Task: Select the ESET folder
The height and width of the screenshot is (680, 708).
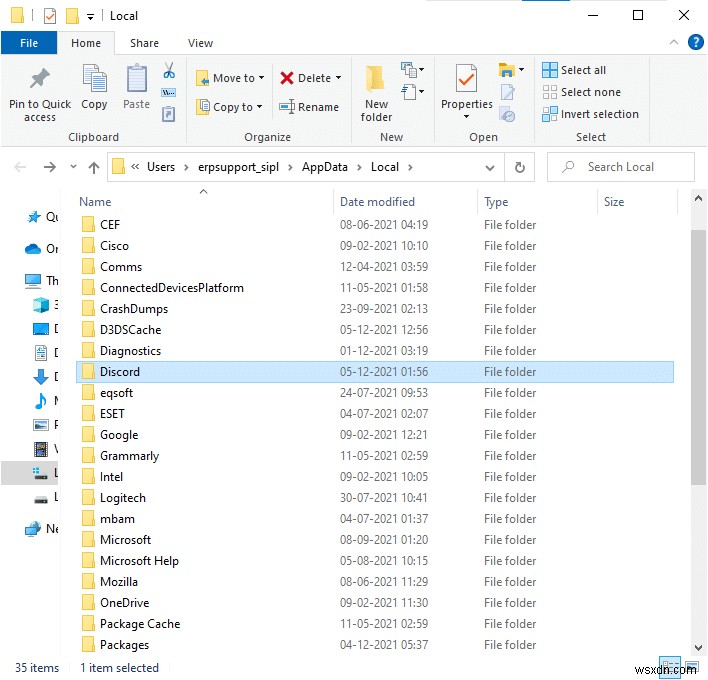Action: click(375, 414)
